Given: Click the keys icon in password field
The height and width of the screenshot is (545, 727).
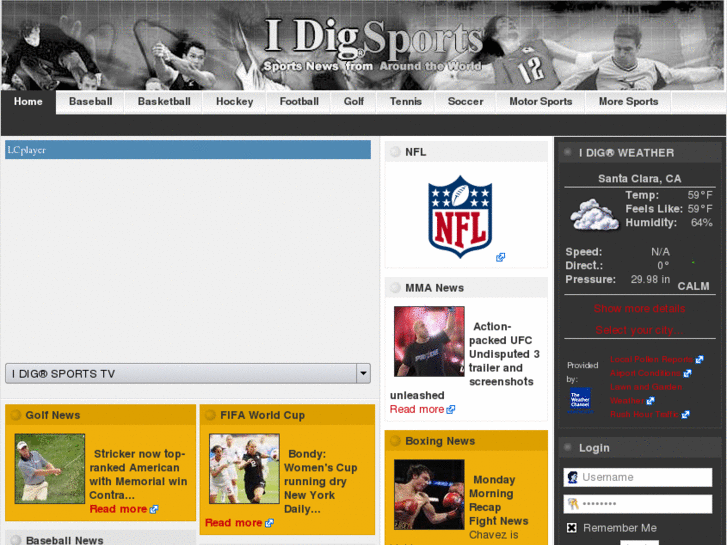Looking at the screenshot, I should point(573,504).
